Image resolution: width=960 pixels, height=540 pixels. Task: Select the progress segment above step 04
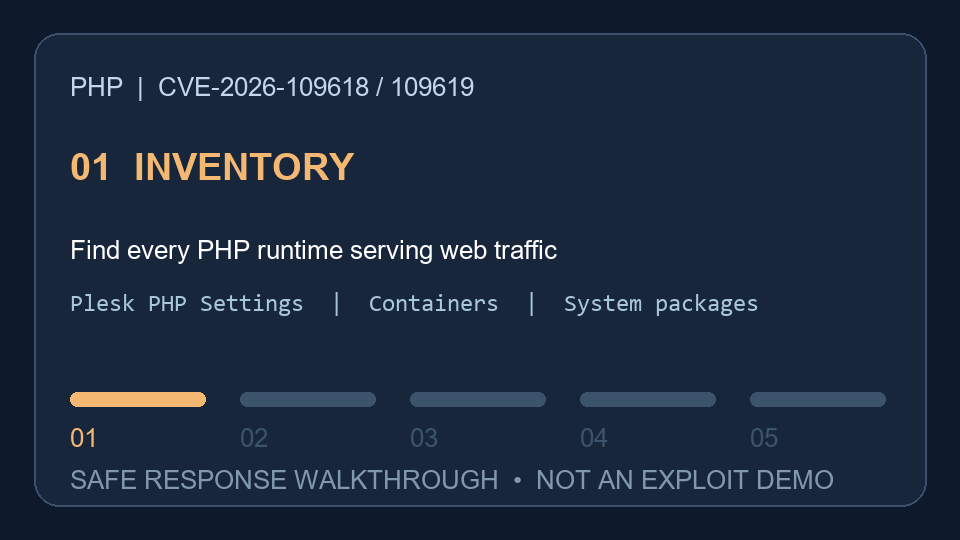coord(648,399)
